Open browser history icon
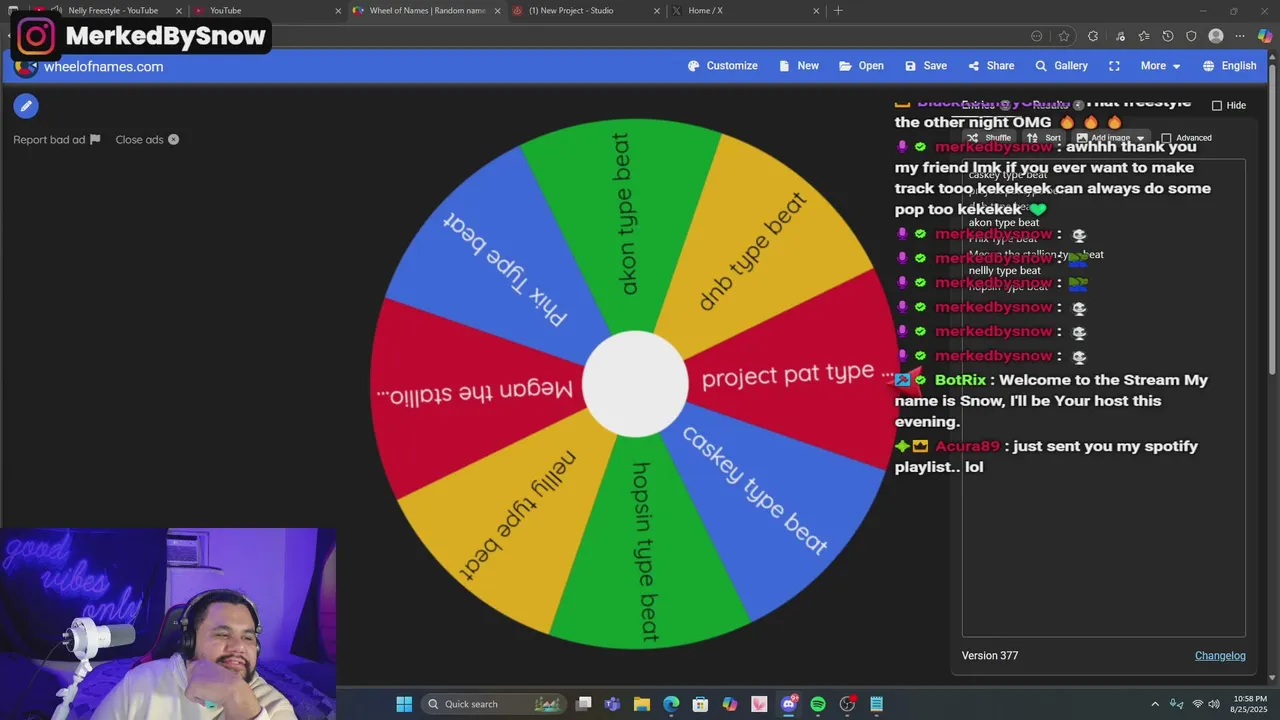This screenshot has height=720, width=1280. [x=1167, y=36]
